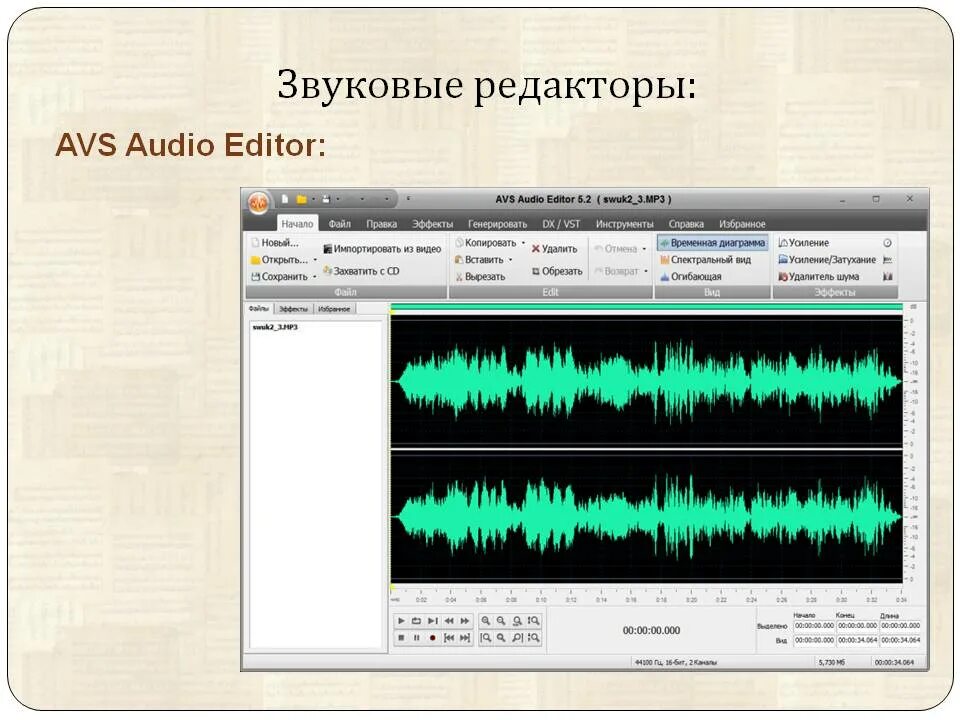
Task: Click the folder icon in quick access toolbar
Action: pyautogui.click(x=301, y=199)
